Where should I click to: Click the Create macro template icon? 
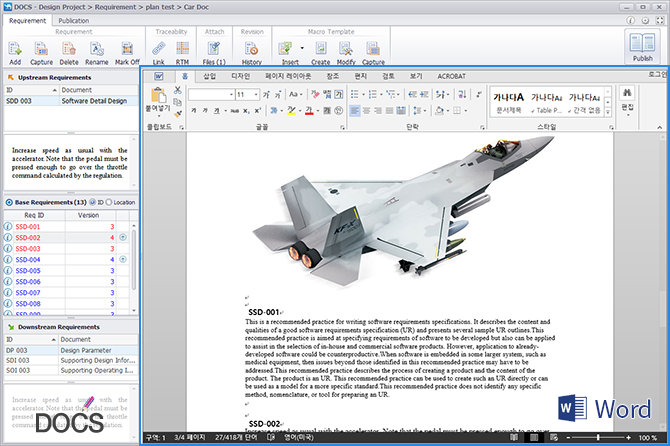(320, 49)
